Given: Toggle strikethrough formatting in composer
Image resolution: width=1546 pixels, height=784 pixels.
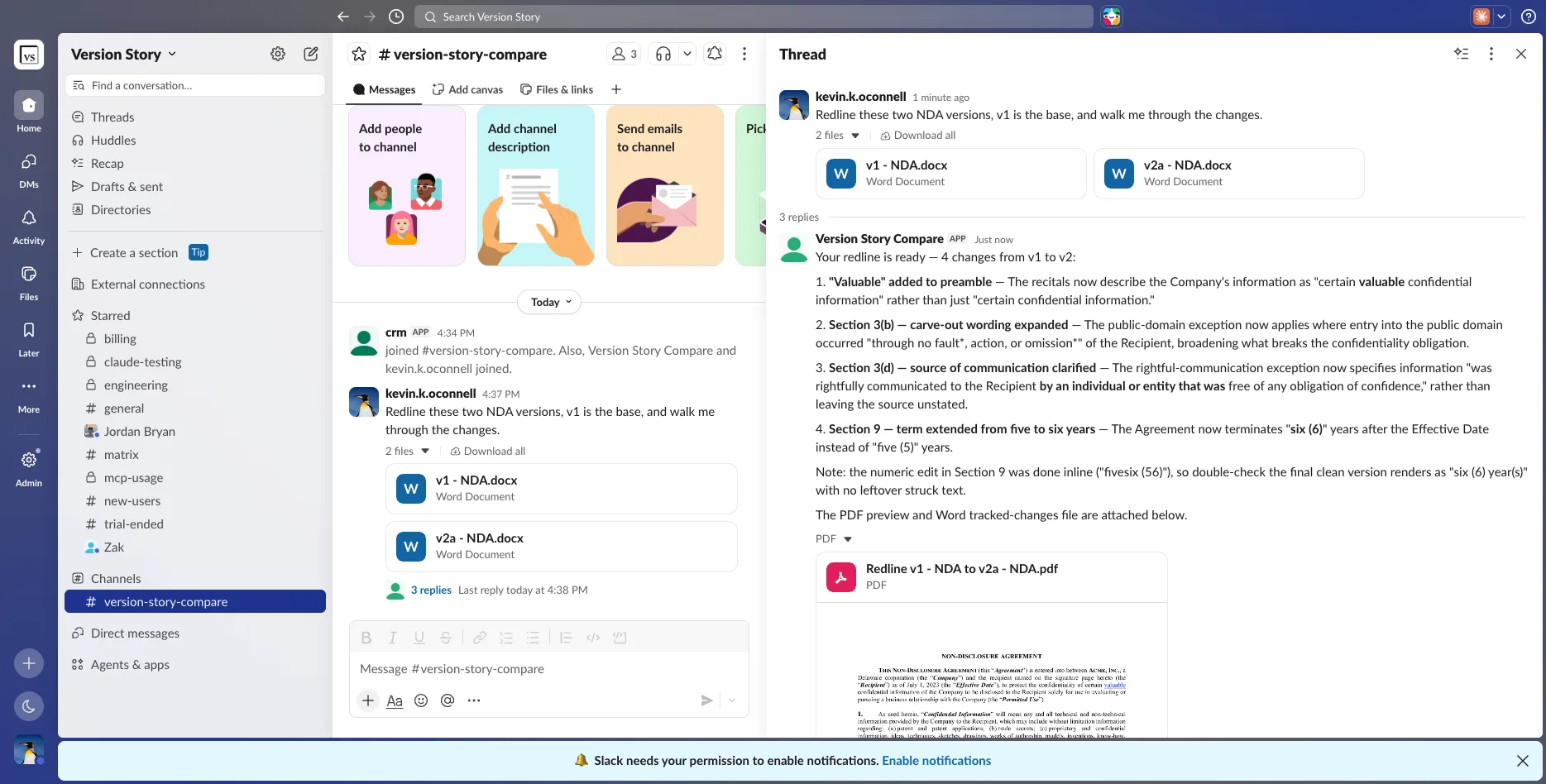Looking at the screenshot, I should [x=446, y=638].
